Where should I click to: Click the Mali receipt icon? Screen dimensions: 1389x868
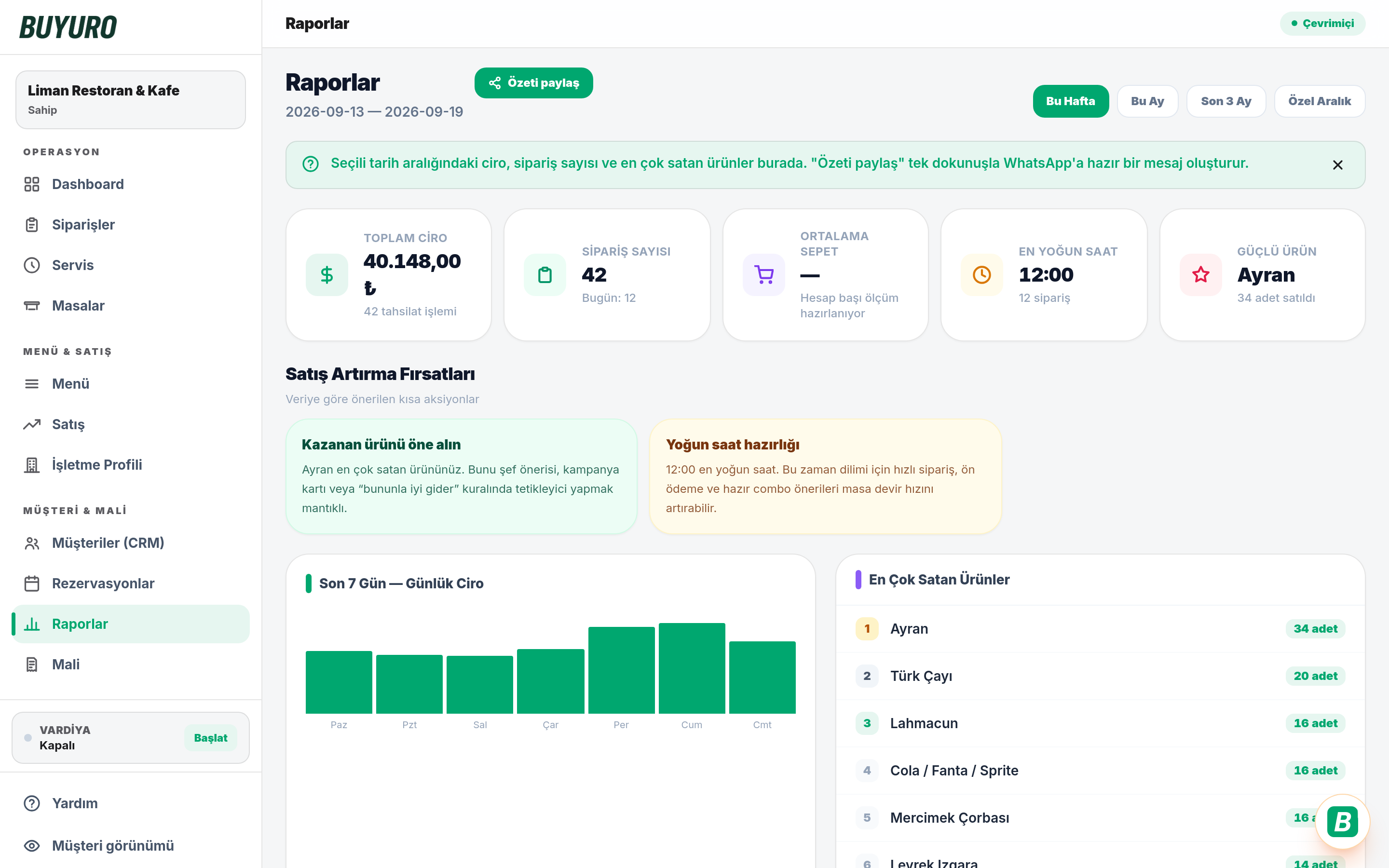pos(31,664)
